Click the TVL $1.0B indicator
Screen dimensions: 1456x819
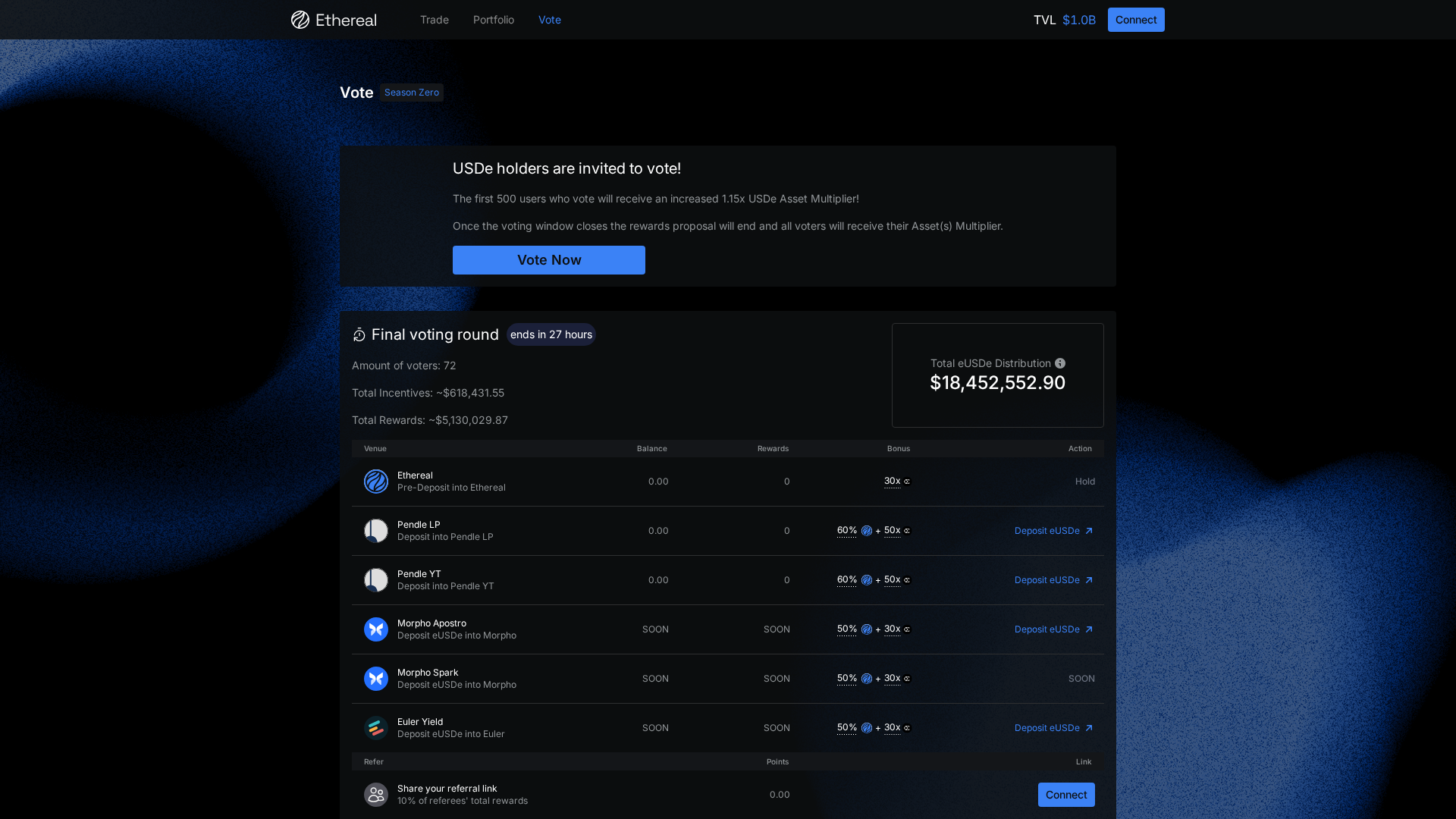pyautogui.click(x=1064, y=20)
